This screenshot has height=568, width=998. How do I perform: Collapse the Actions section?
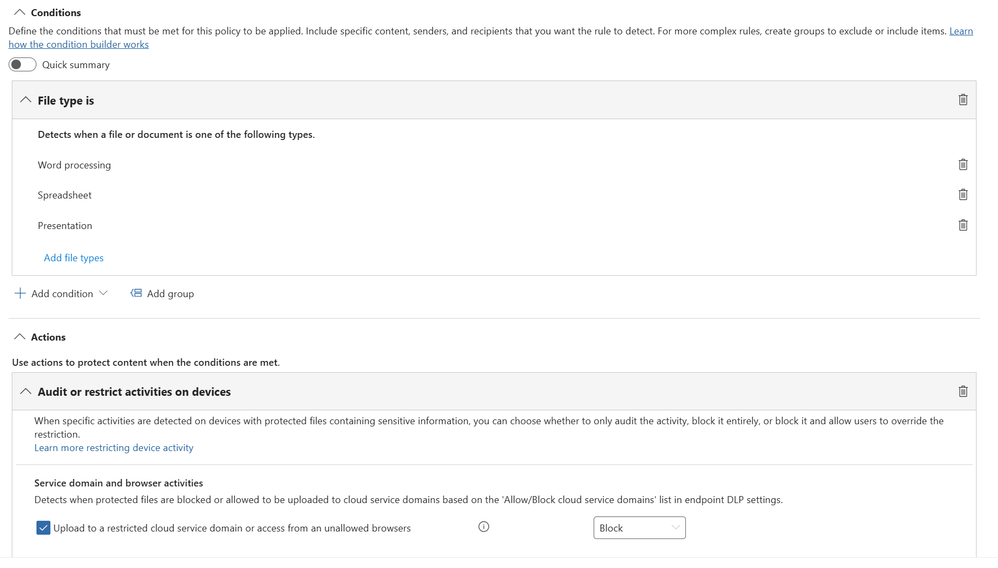[x=19, y=337]
